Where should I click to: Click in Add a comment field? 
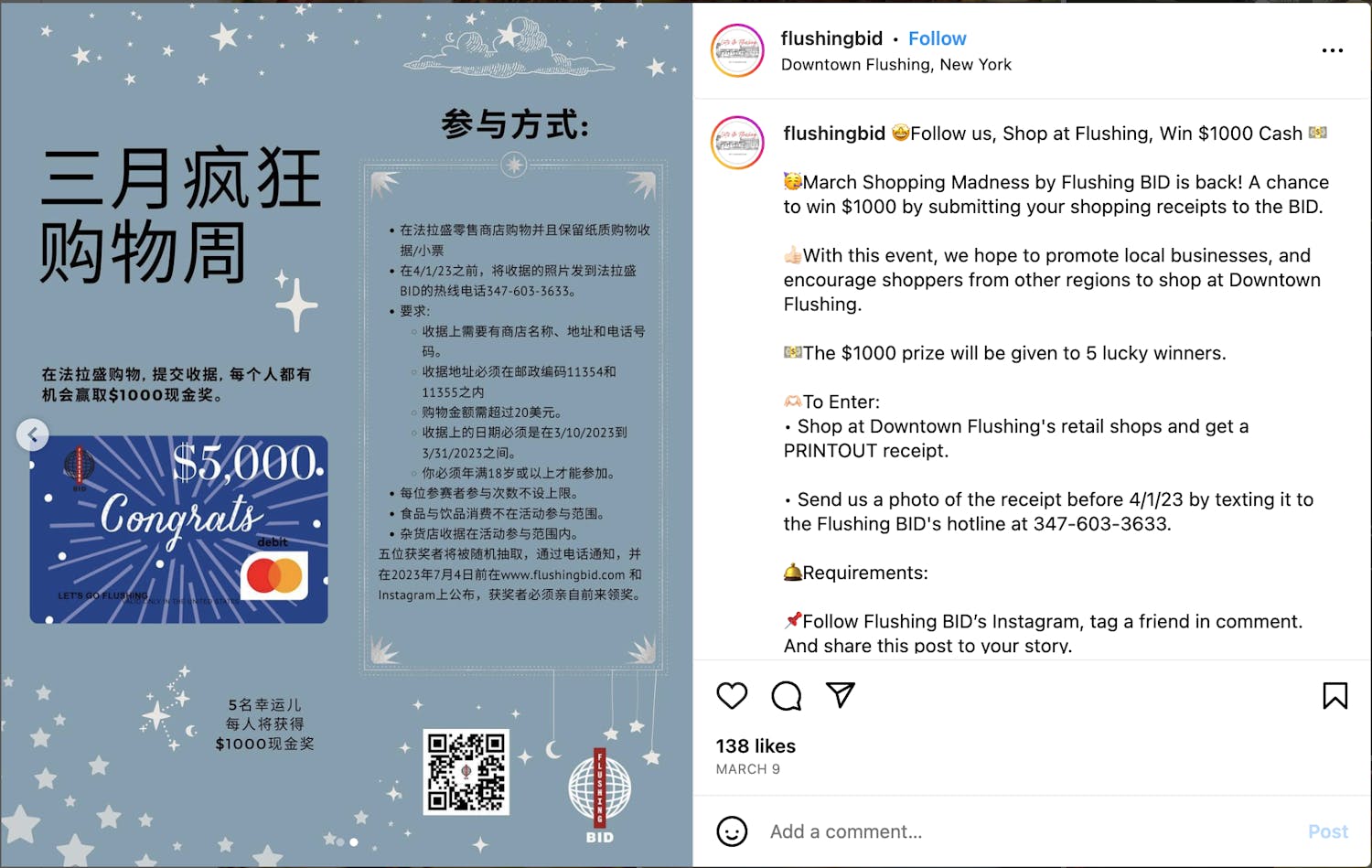coord(1029,831)
